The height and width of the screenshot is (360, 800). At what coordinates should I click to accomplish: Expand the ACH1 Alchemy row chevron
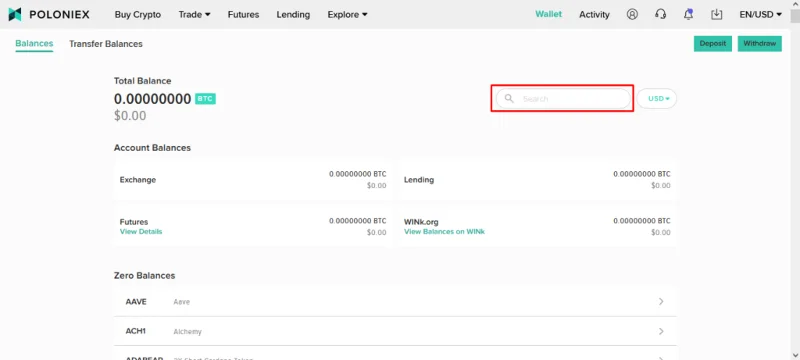pyautogui.click(x=661, y=331)
